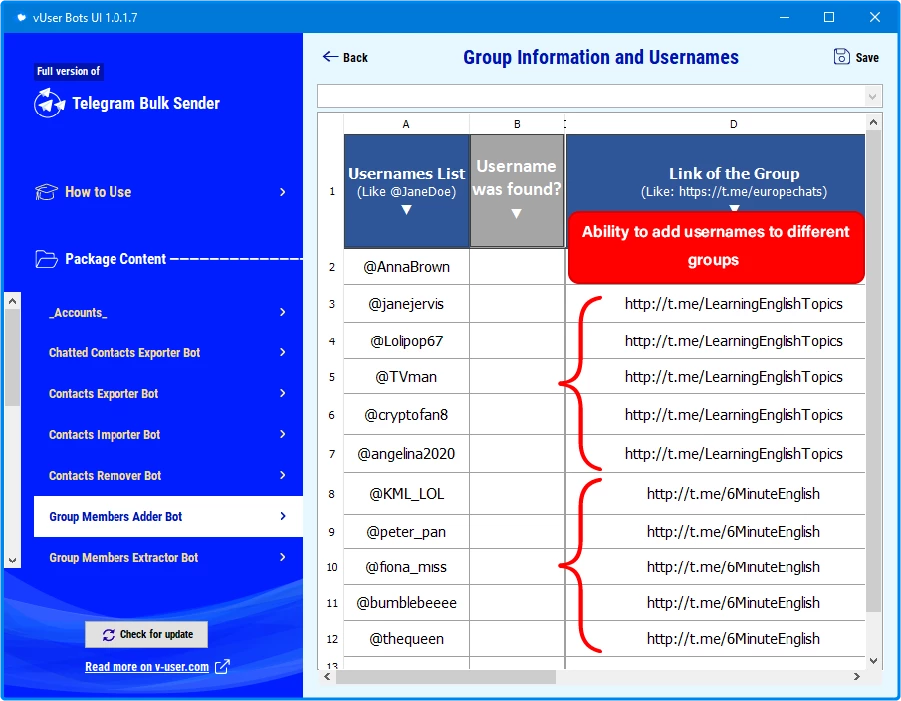Screen dimensions: 901x701
Task: Click the vUser app icon in title bar
Action: pyautogui.click(x=21, y=17)
